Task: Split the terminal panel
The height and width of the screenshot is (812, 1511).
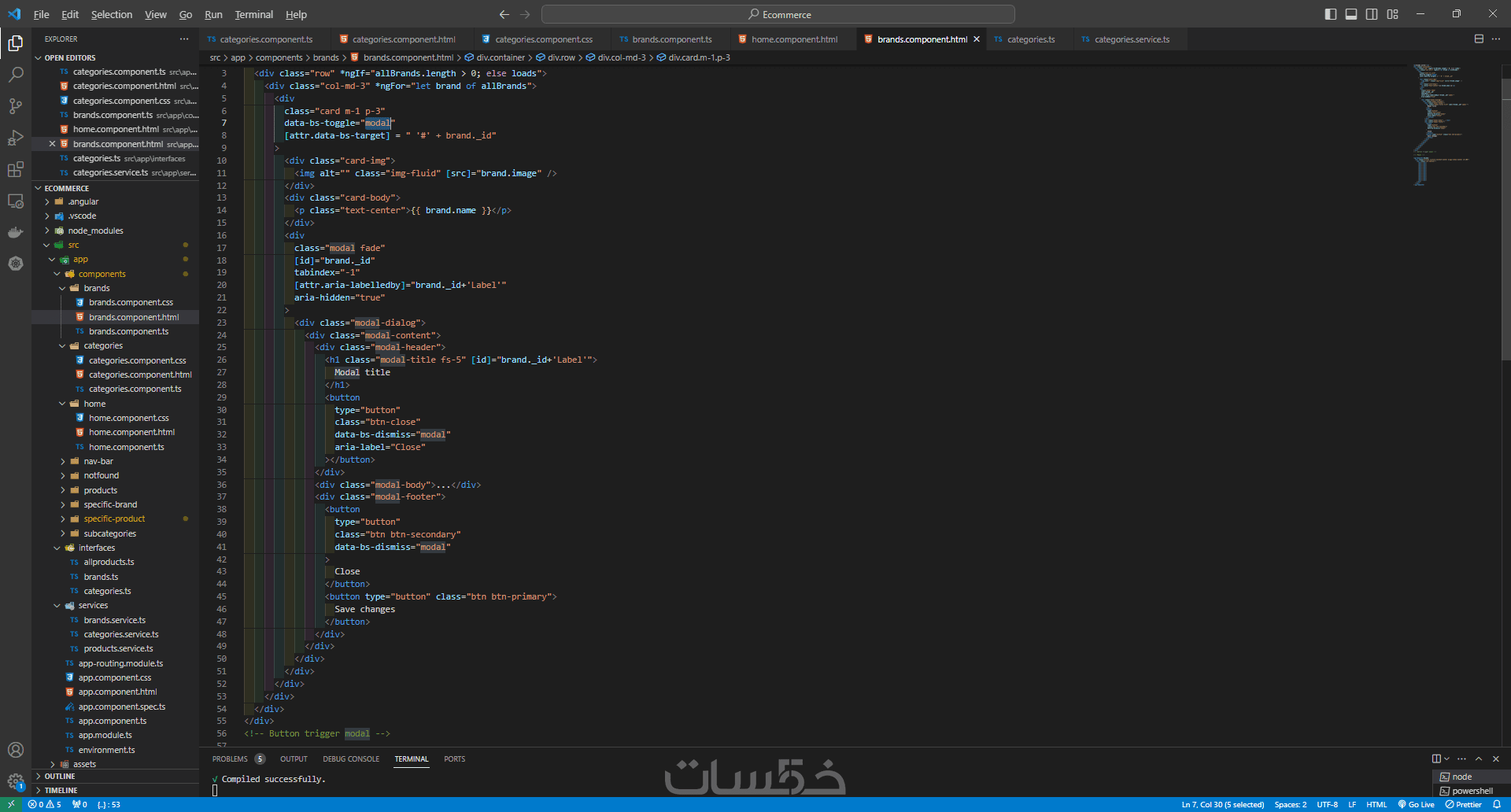Action: (1436, 758)
